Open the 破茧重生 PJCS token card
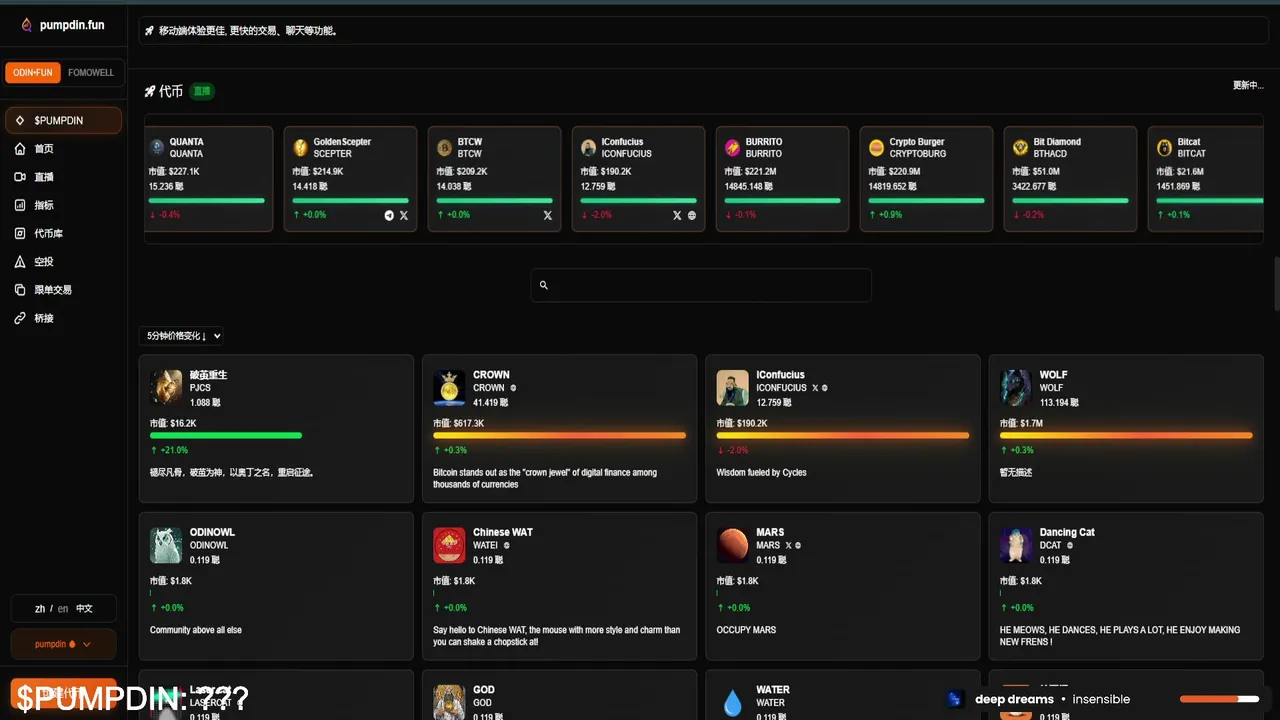The width and height of the screenshot is (1280, 720). (276, 428)
